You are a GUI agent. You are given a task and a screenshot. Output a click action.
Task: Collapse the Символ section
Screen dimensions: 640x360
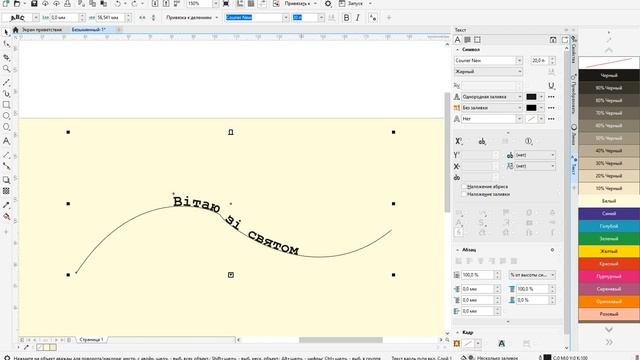click(x=457, y=49)
